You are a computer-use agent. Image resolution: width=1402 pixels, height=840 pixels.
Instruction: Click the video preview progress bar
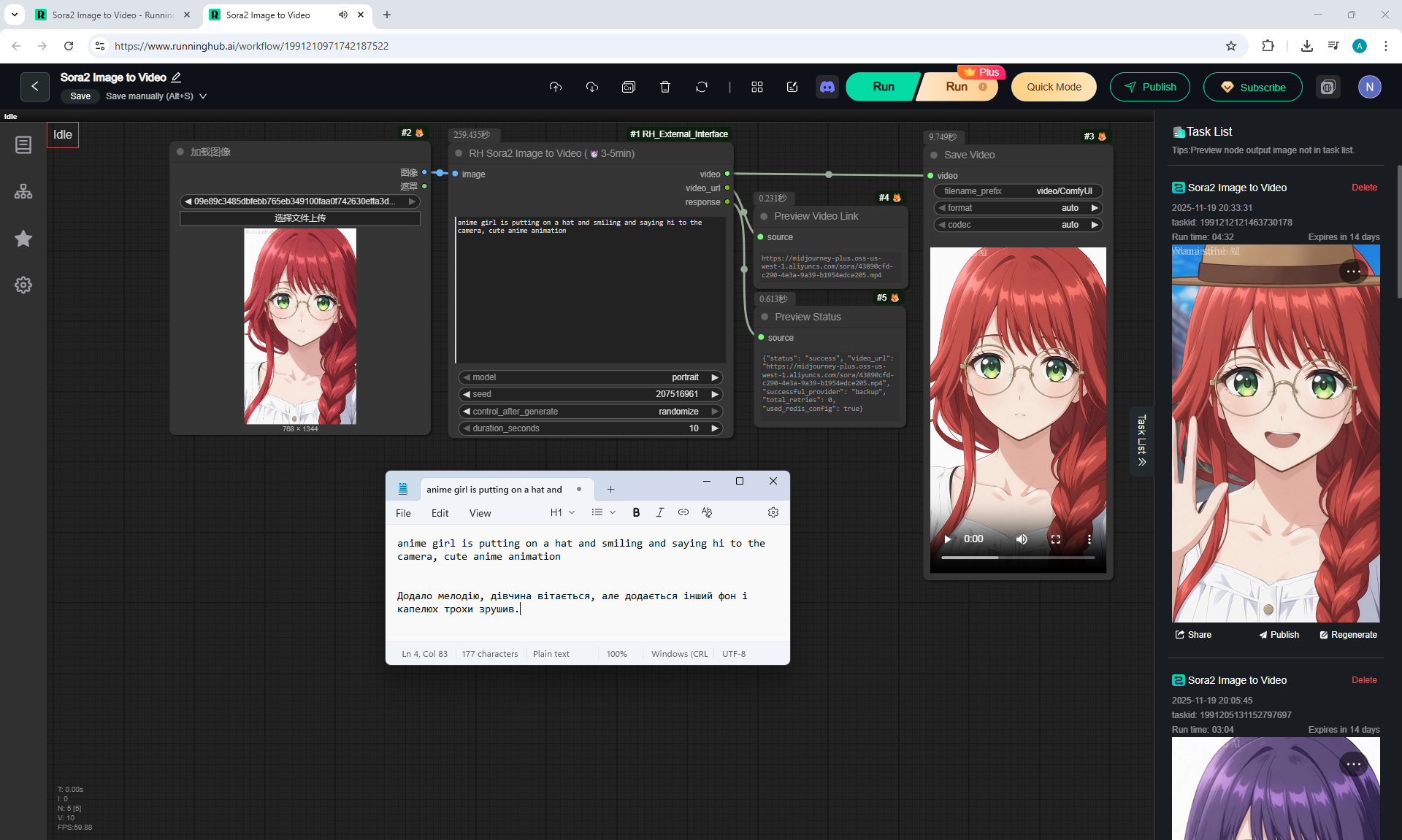pyautogui.click(x=1017, y=558)
